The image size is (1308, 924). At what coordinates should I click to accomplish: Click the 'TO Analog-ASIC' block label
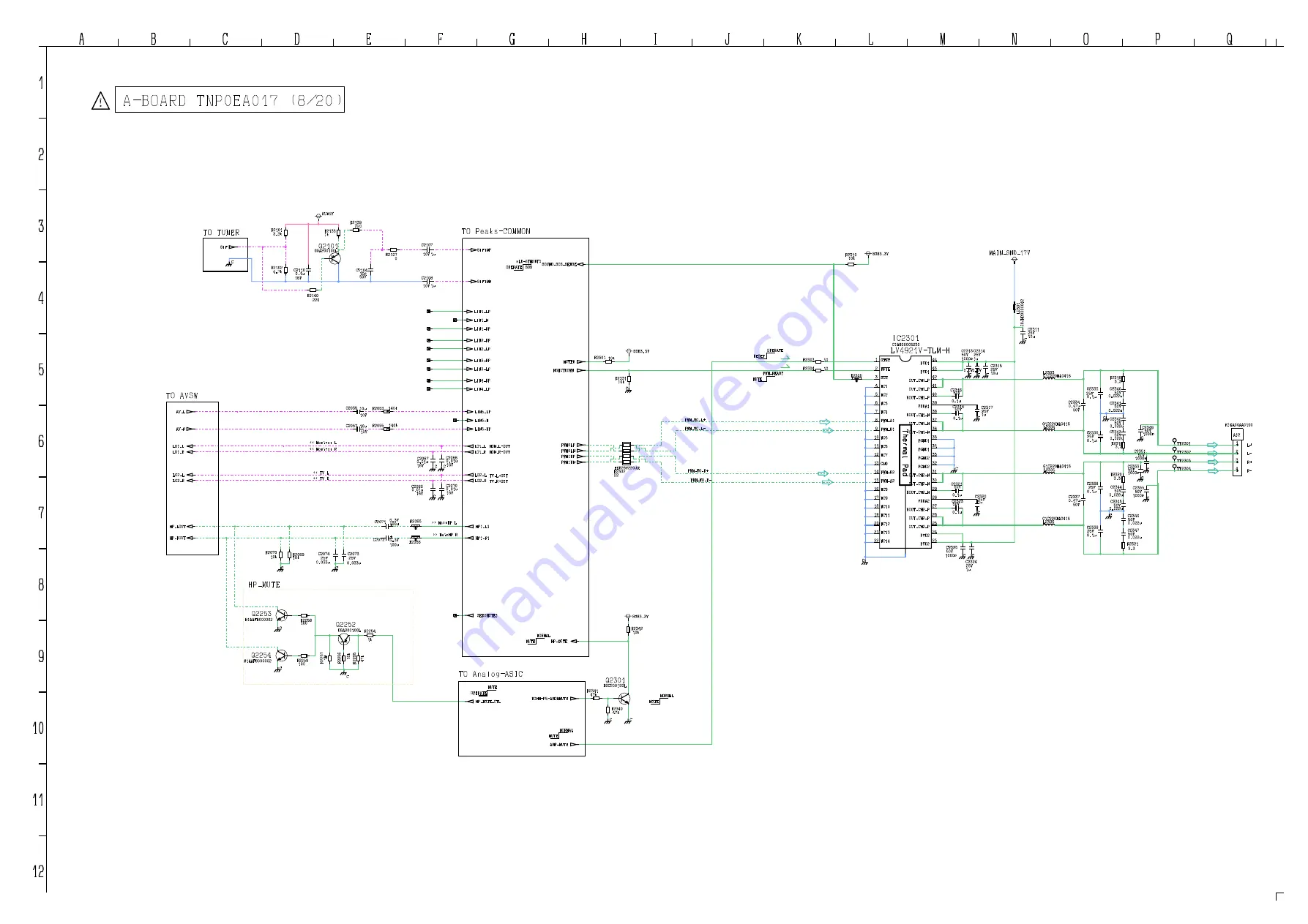point(491,674)
